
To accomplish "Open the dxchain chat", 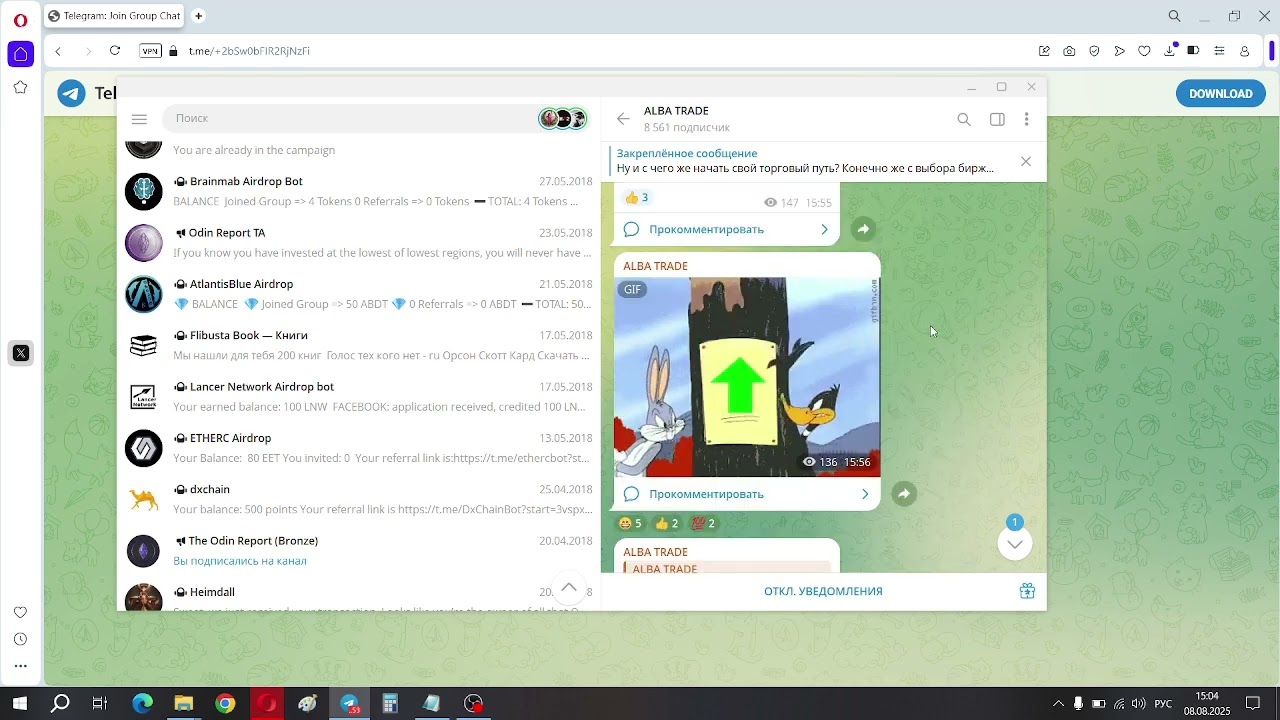I will pos(358,500).
